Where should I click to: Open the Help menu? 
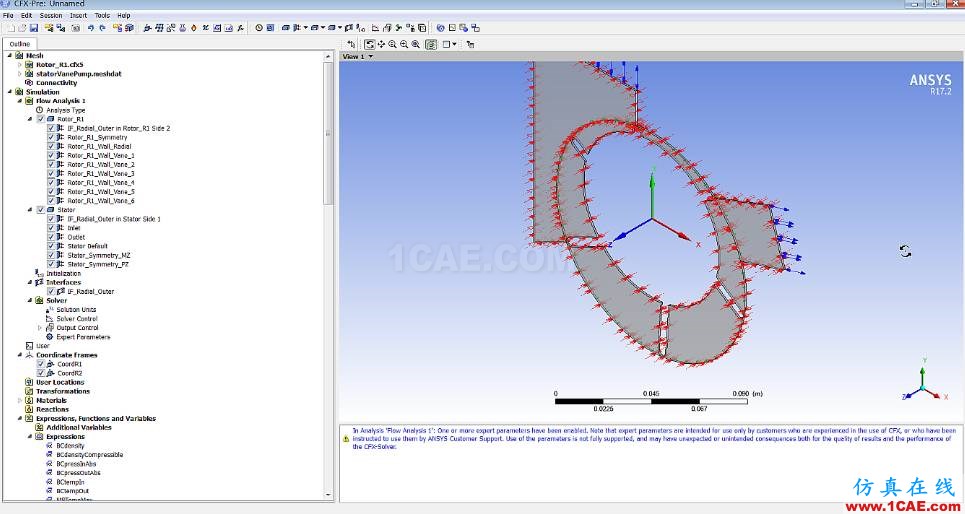124,15
